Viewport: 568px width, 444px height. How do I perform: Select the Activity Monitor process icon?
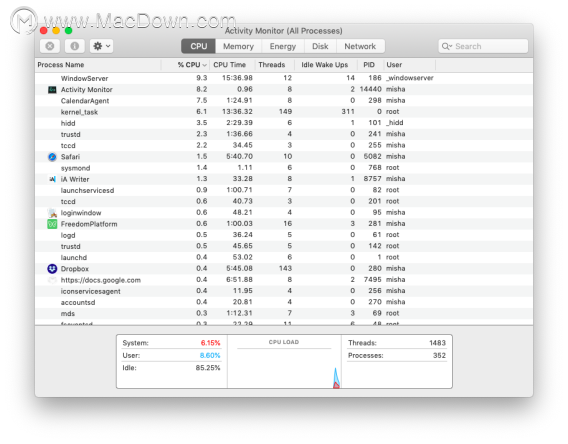(52, 89)
